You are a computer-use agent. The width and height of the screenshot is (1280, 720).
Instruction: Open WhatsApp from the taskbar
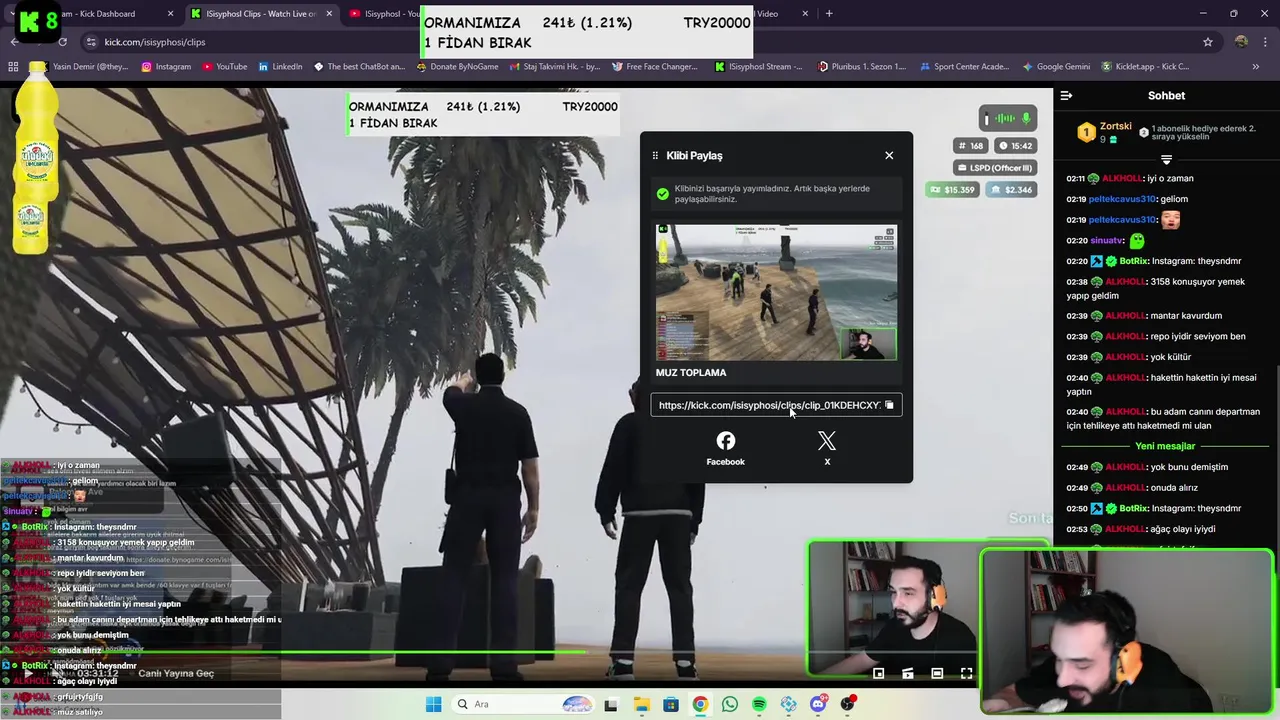tap(730, 704)
